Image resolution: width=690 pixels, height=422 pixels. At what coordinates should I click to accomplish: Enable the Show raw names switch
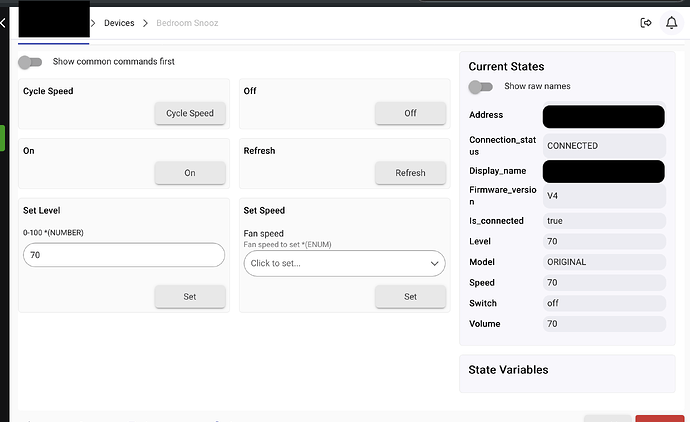point(482,87)
